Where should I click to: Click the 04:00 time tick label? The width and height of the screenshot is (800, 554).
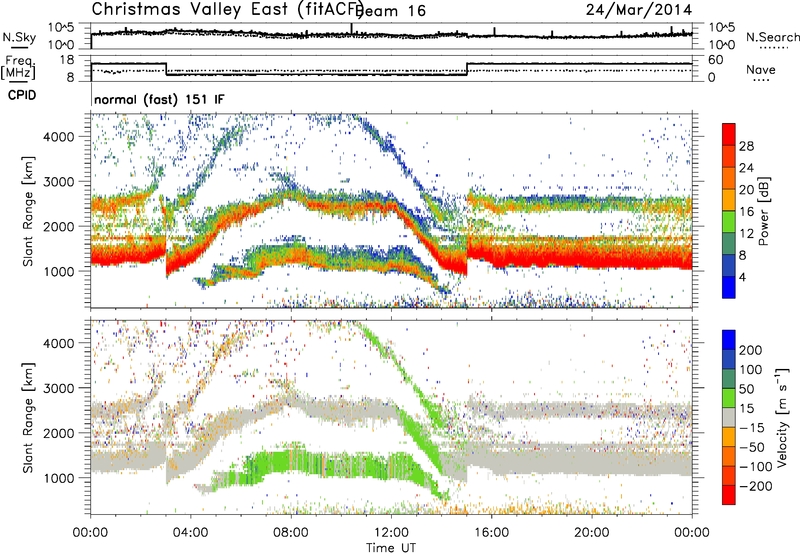click(190, 533)
